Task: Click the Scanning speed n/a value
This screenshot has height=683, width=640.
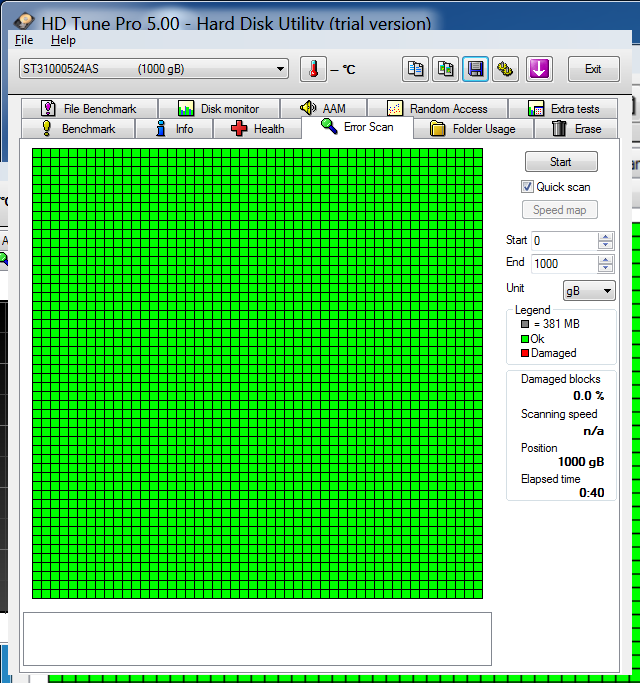Action: [593, 431]
